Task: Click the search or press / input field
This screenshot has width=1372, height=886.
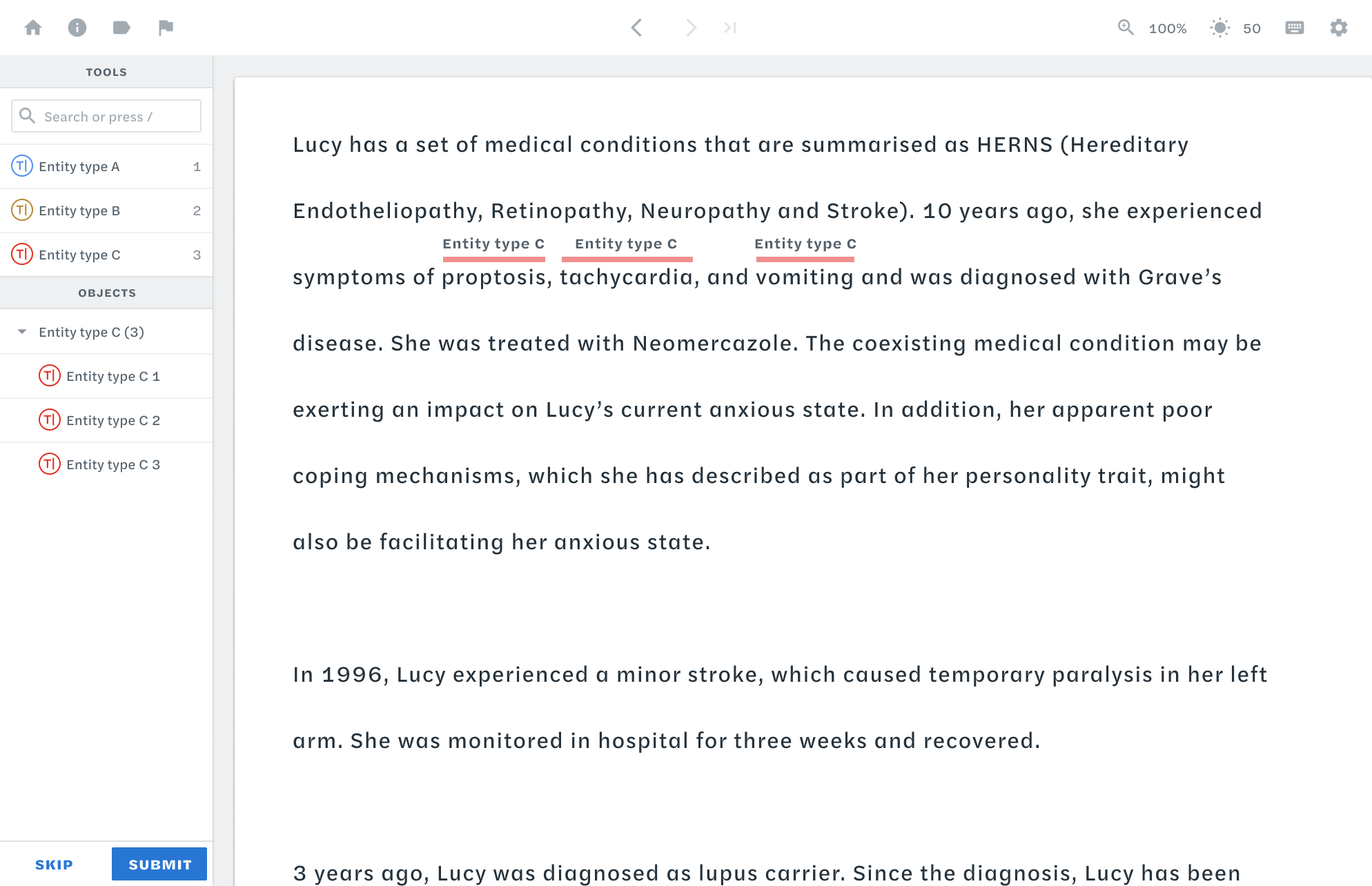Action: click(x=106, y=116)
